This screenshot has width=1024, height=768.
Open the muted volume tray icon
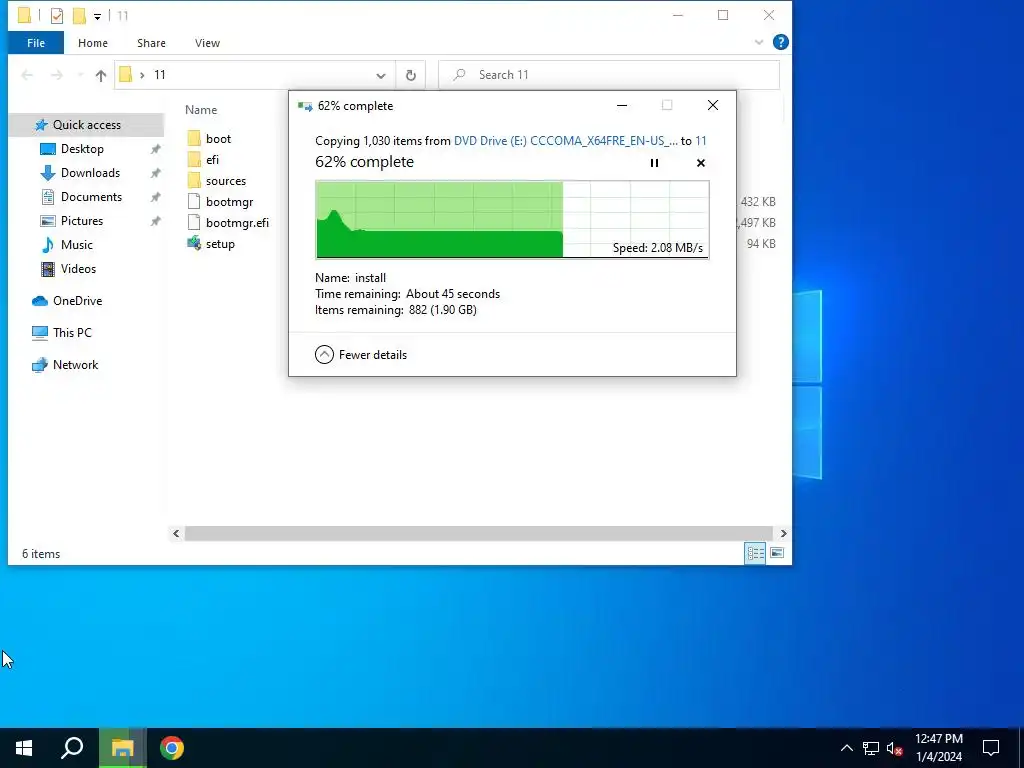[894, 748]
